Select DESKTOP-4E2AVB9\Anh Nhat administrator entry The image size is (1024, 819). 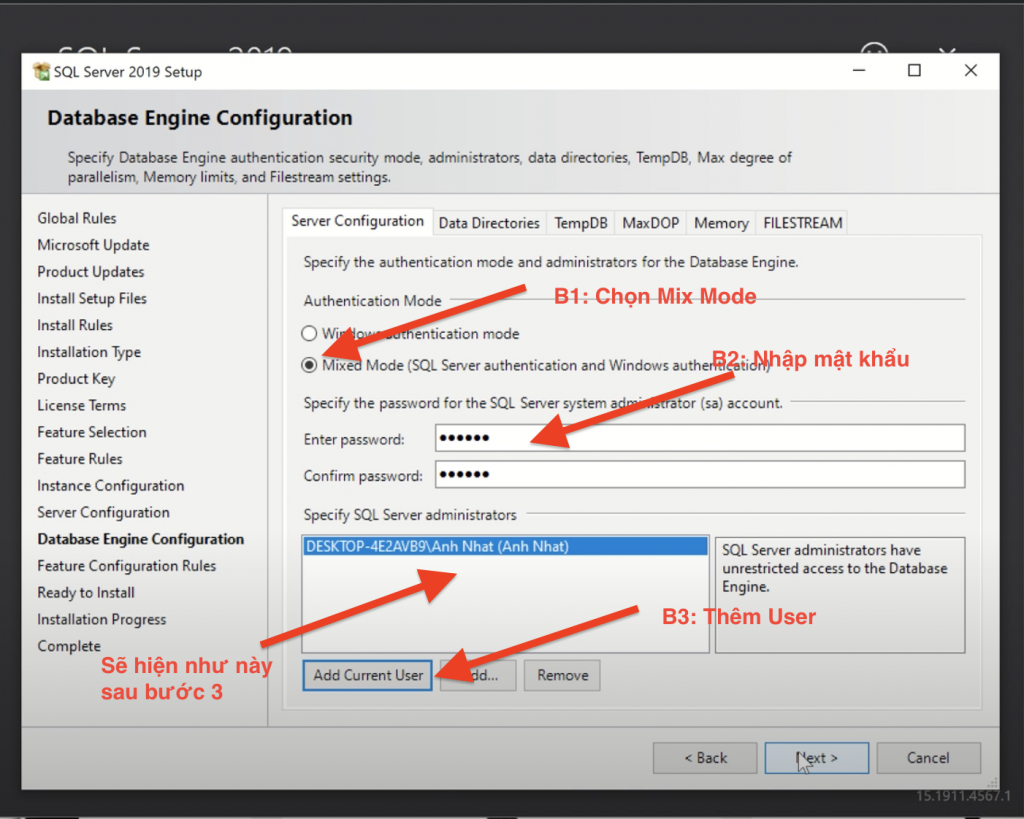(x=505, y=546)
